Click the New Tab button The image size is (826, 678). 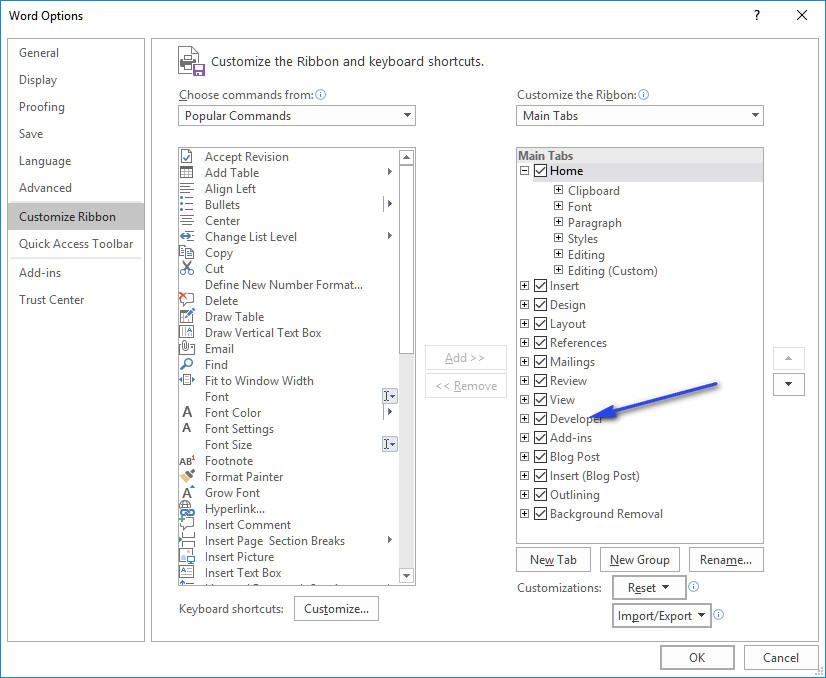553,559
